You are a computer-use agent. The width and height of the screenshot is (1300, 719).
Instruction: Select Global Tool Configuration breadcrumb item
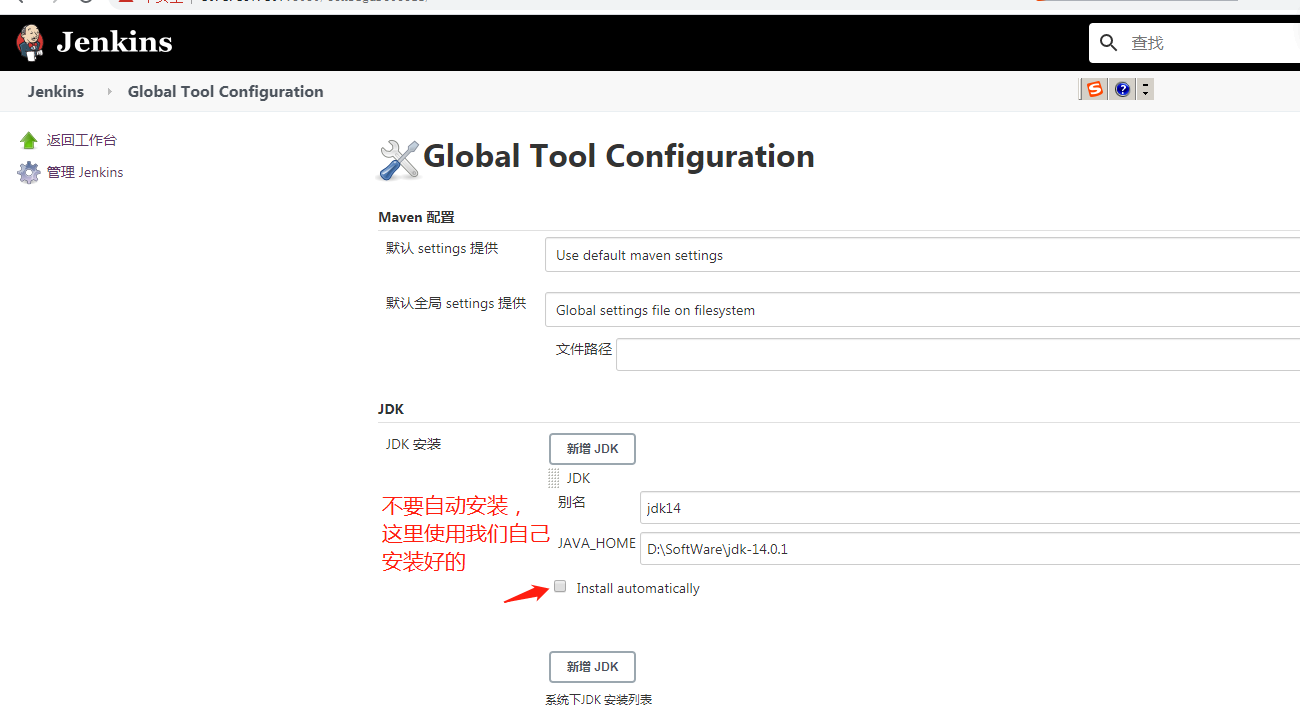225,92
